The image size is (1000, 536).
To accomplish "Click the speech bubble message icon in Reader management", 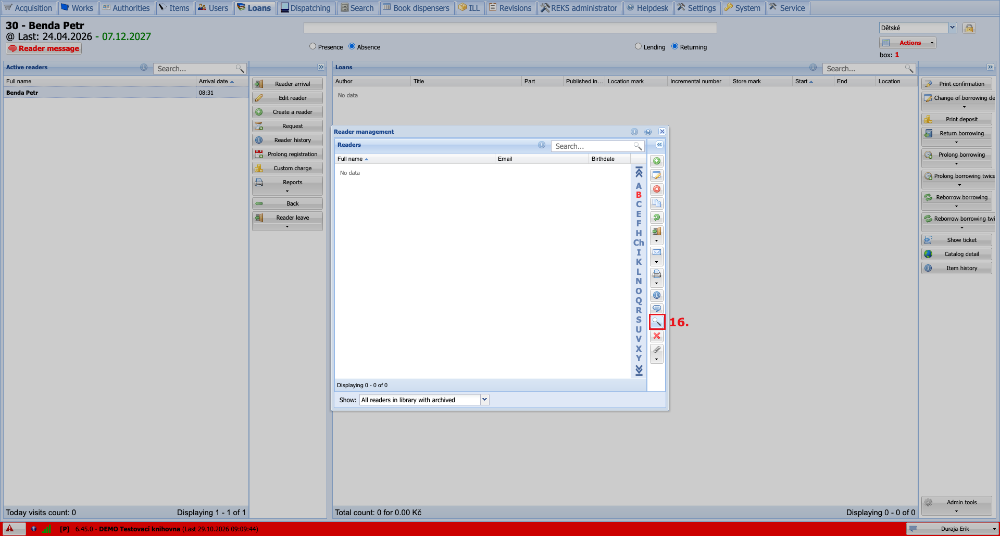I will 656,309.
